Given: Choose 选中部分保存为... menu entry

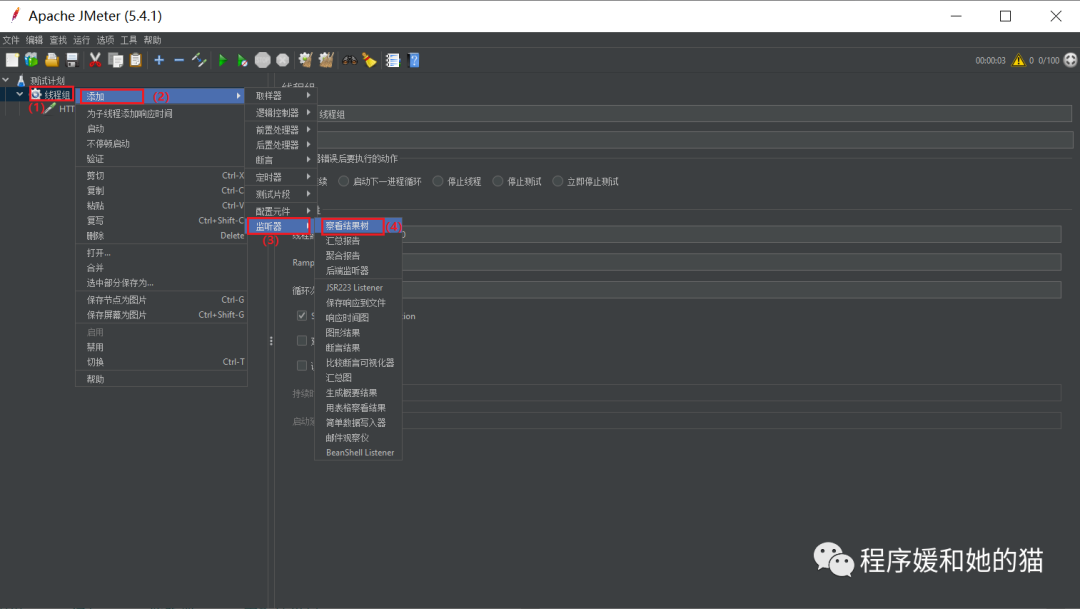Looking at the screenshot, I should (x=161, y=282).
